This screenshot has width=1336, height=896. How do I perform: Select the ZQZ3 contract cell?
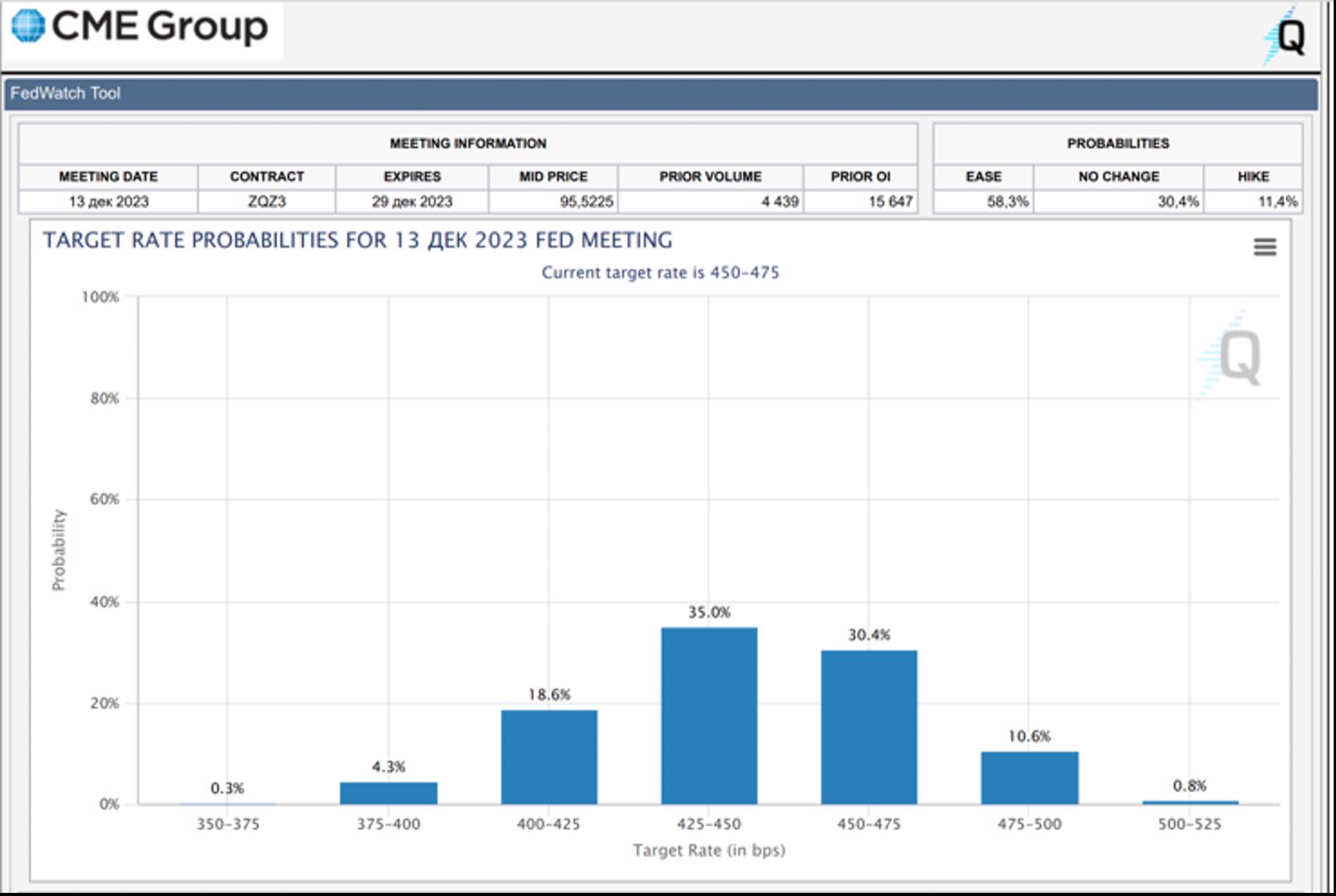266,201
